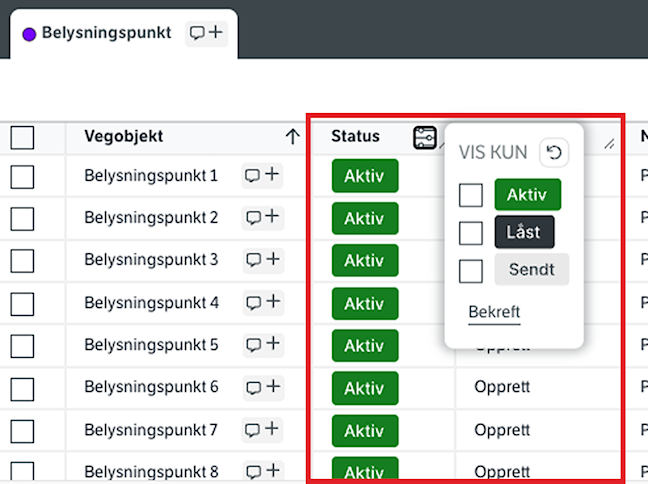Add comment to Belysningspunkt 7
The width and height of the screenshot is (648, 484).
262,430
